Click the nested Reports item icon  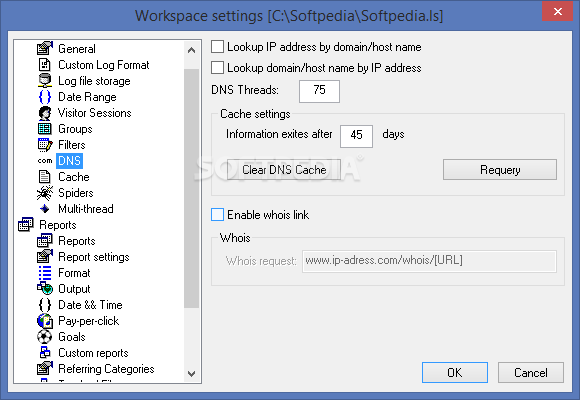pyautogui.click(x=45, y=241)
